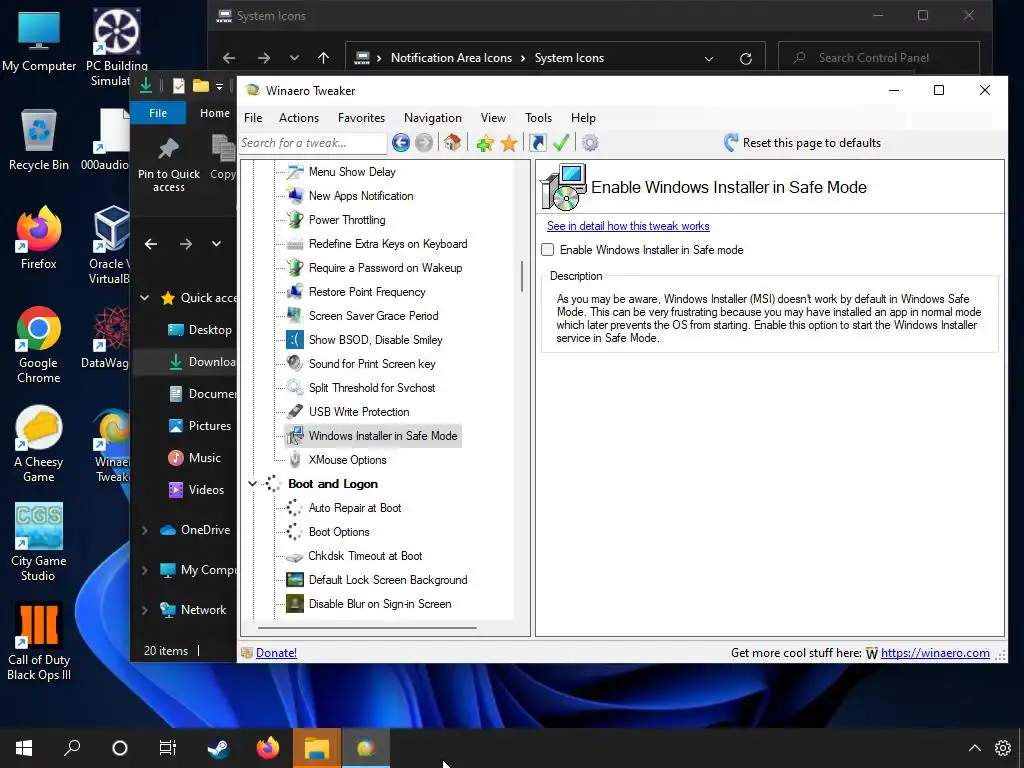
Task: Click Reset this page to defaults
Action: tap(803, 142)
